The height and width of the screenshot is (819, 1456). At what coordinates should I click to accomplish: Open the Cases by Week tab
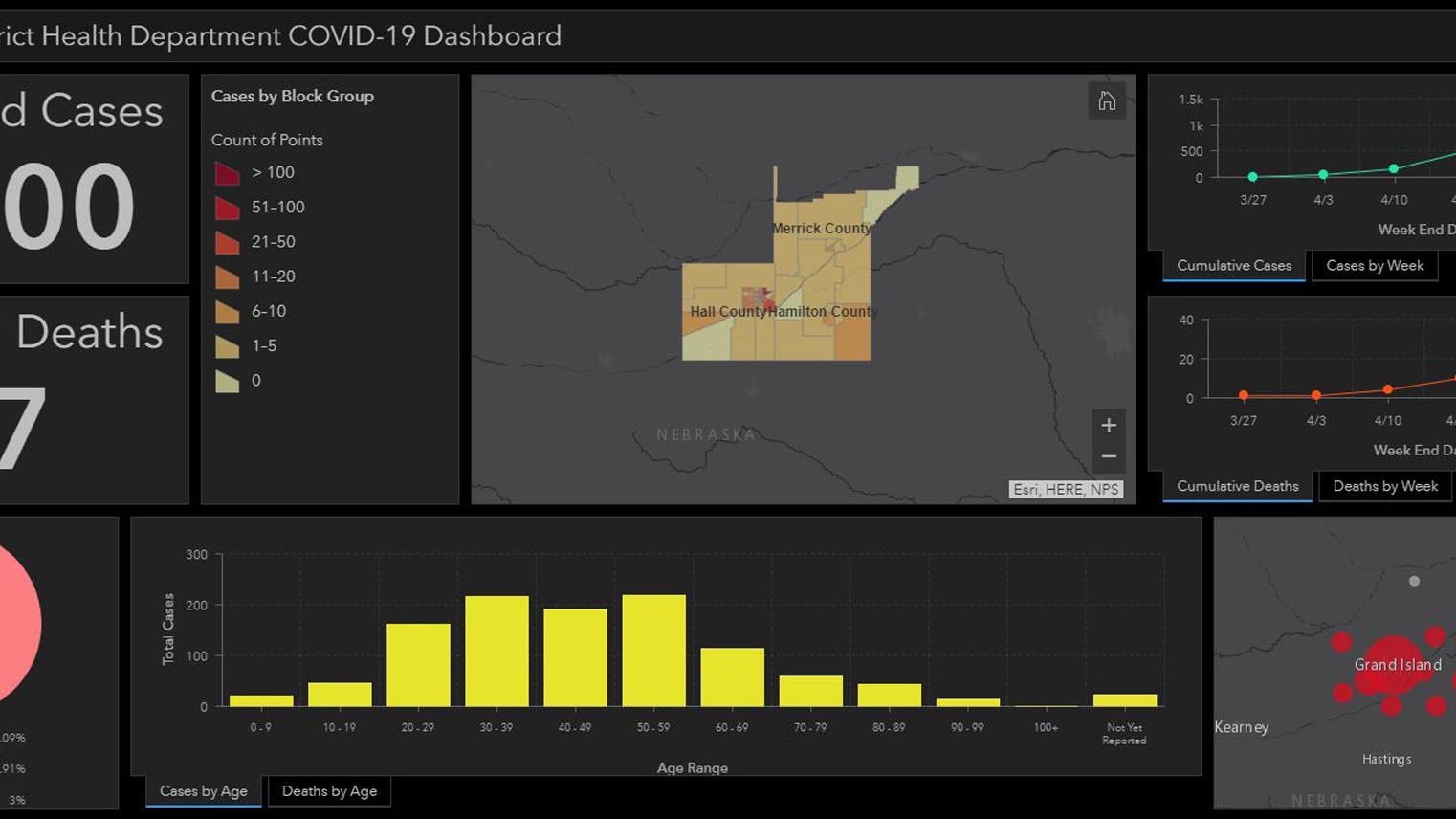[1374, 266]
